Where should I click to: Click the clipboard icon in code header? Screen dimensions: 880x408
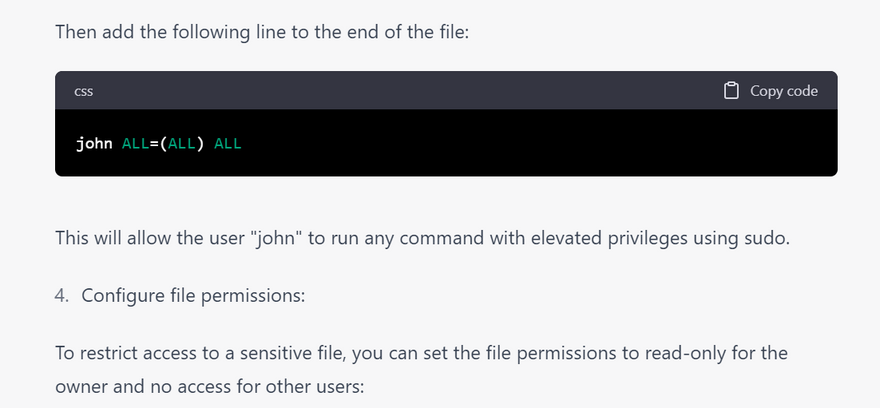click(731, 91)
